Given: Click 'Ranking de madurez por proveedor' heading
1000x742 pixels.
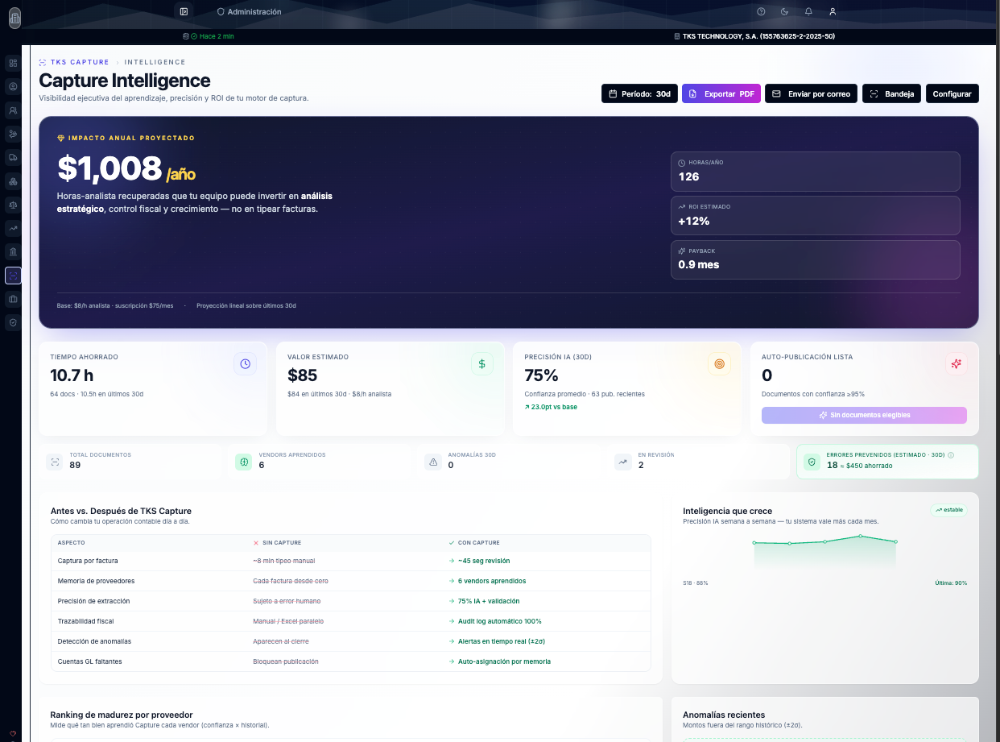Looking at the screenshot, I should 121,715.
